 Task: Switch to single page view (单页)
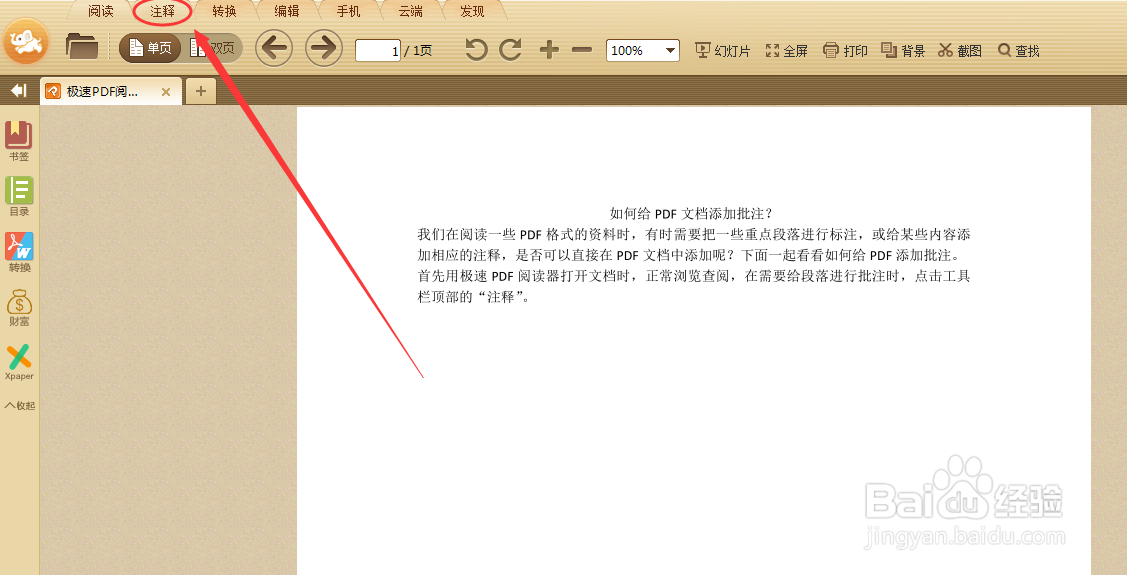[x=150, y=48]
